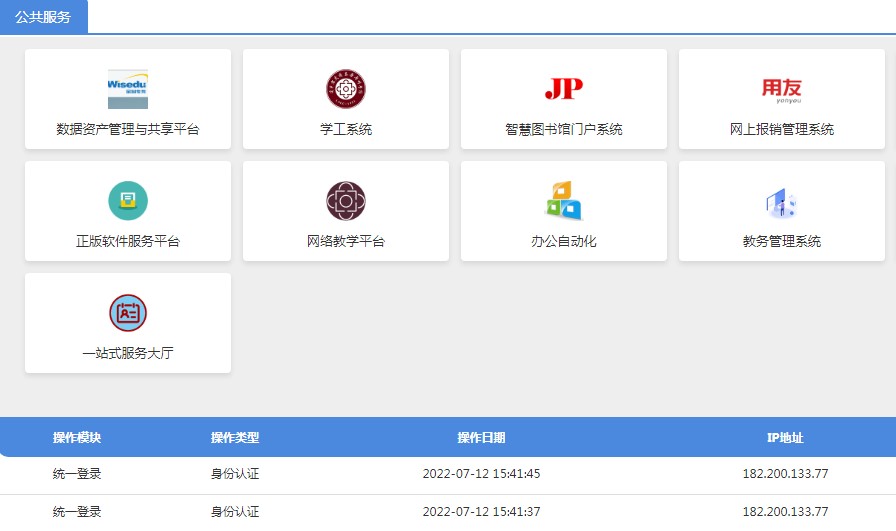Open 一站式服务大厅 label

(128, 353)
